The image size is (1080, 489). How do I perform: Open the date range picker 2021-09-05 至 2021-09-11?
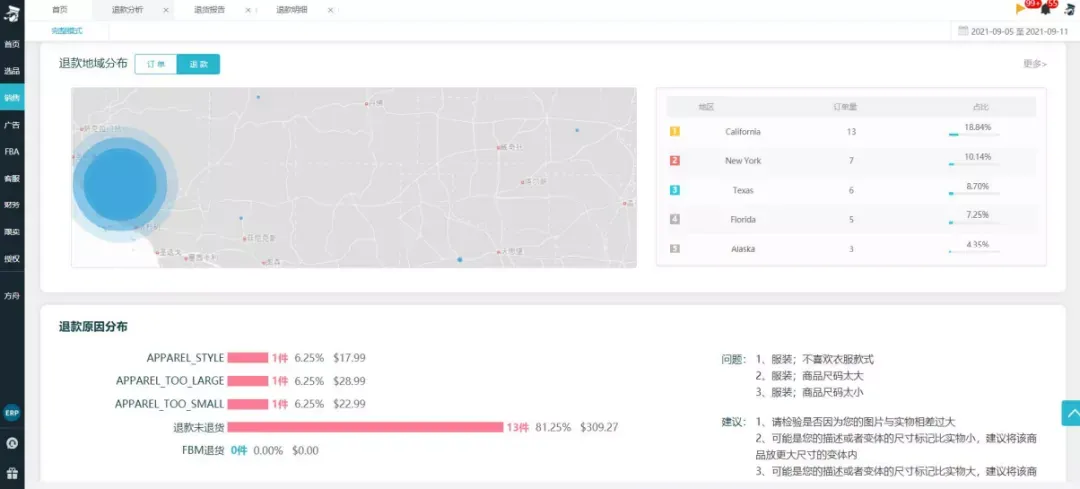[x=1012, y=31]
